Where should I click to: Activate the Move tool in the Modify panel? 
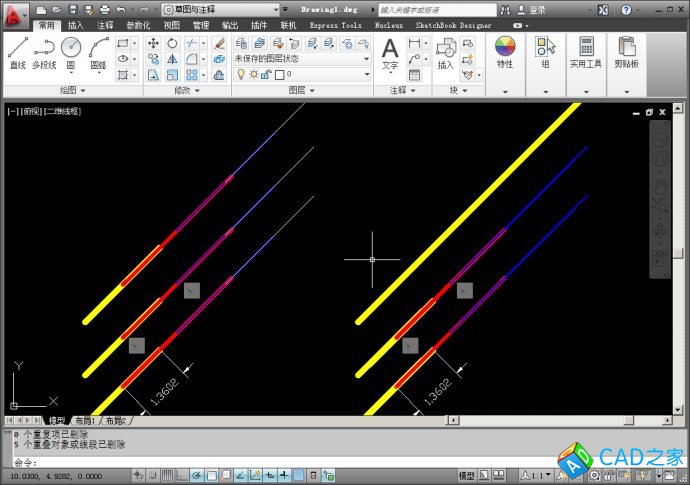pyautogui.click(x=153, y=44)
